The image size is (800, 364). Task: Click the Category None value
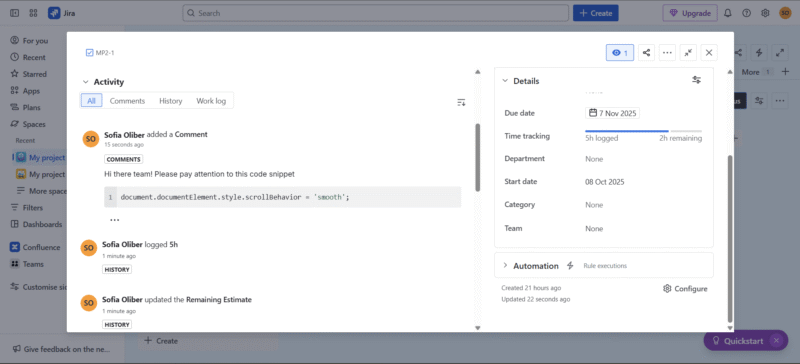pos(594,205)
